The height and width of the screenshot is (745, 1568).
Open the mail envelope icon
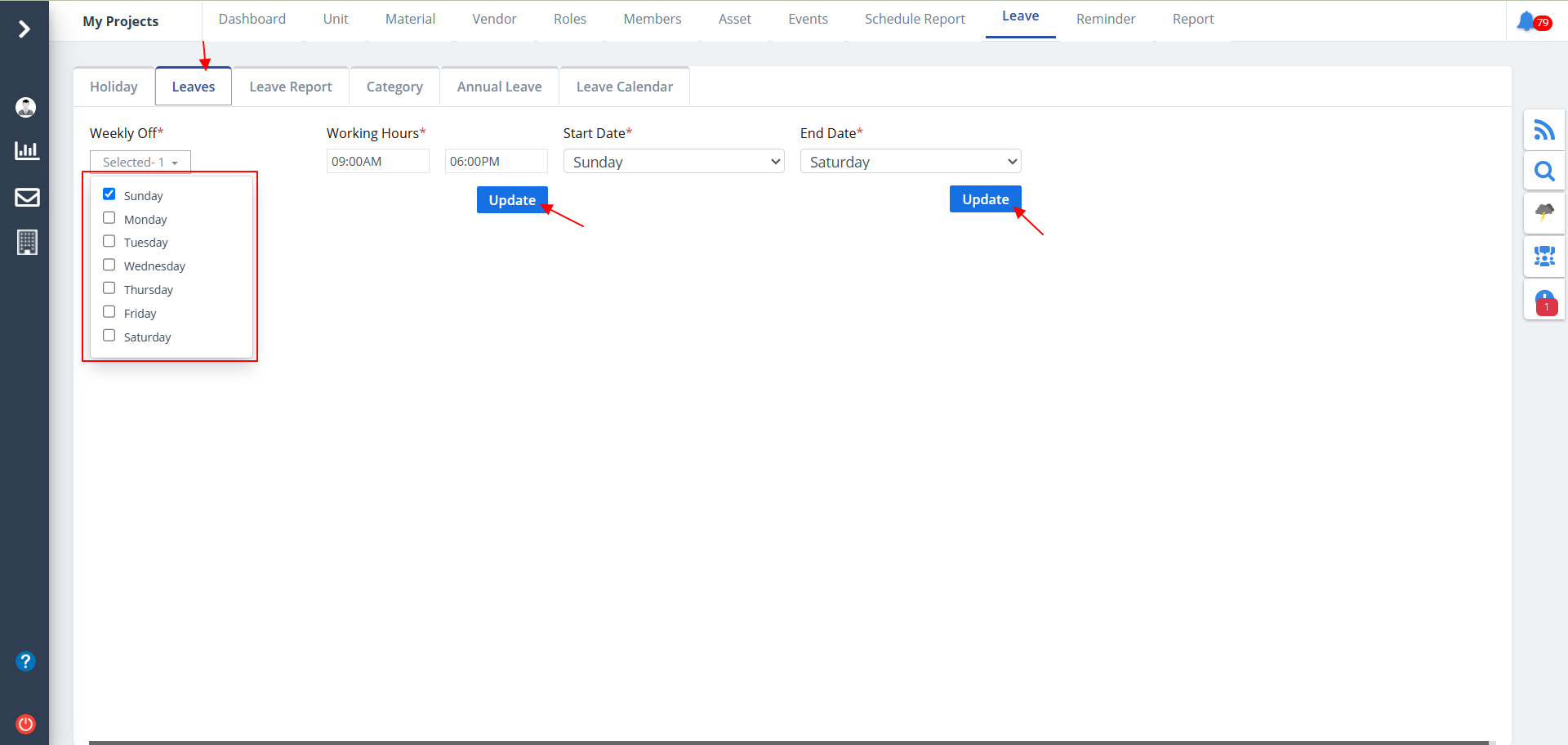click(x=26, y=197)
